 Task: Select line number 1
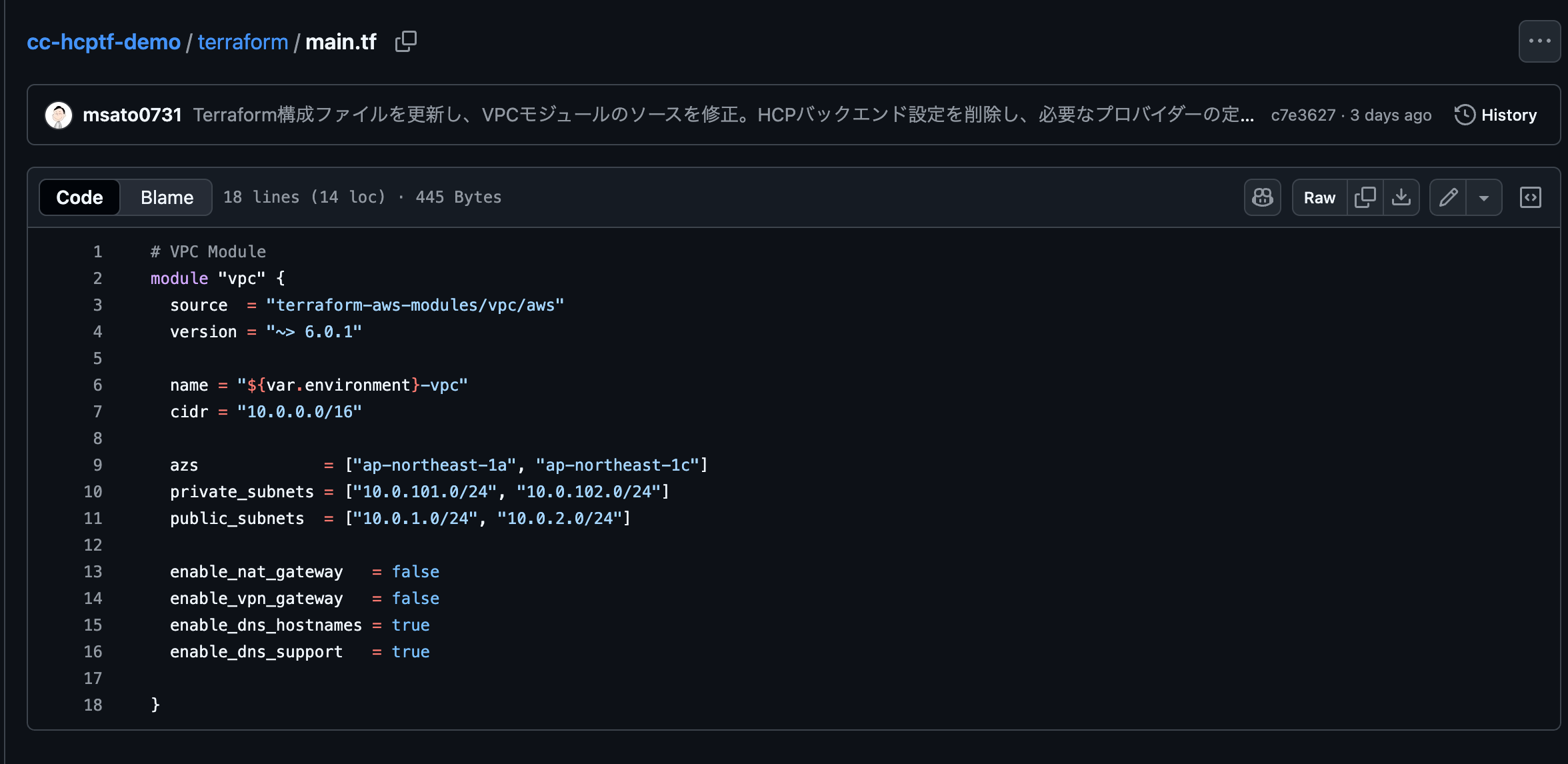point(97,251)
